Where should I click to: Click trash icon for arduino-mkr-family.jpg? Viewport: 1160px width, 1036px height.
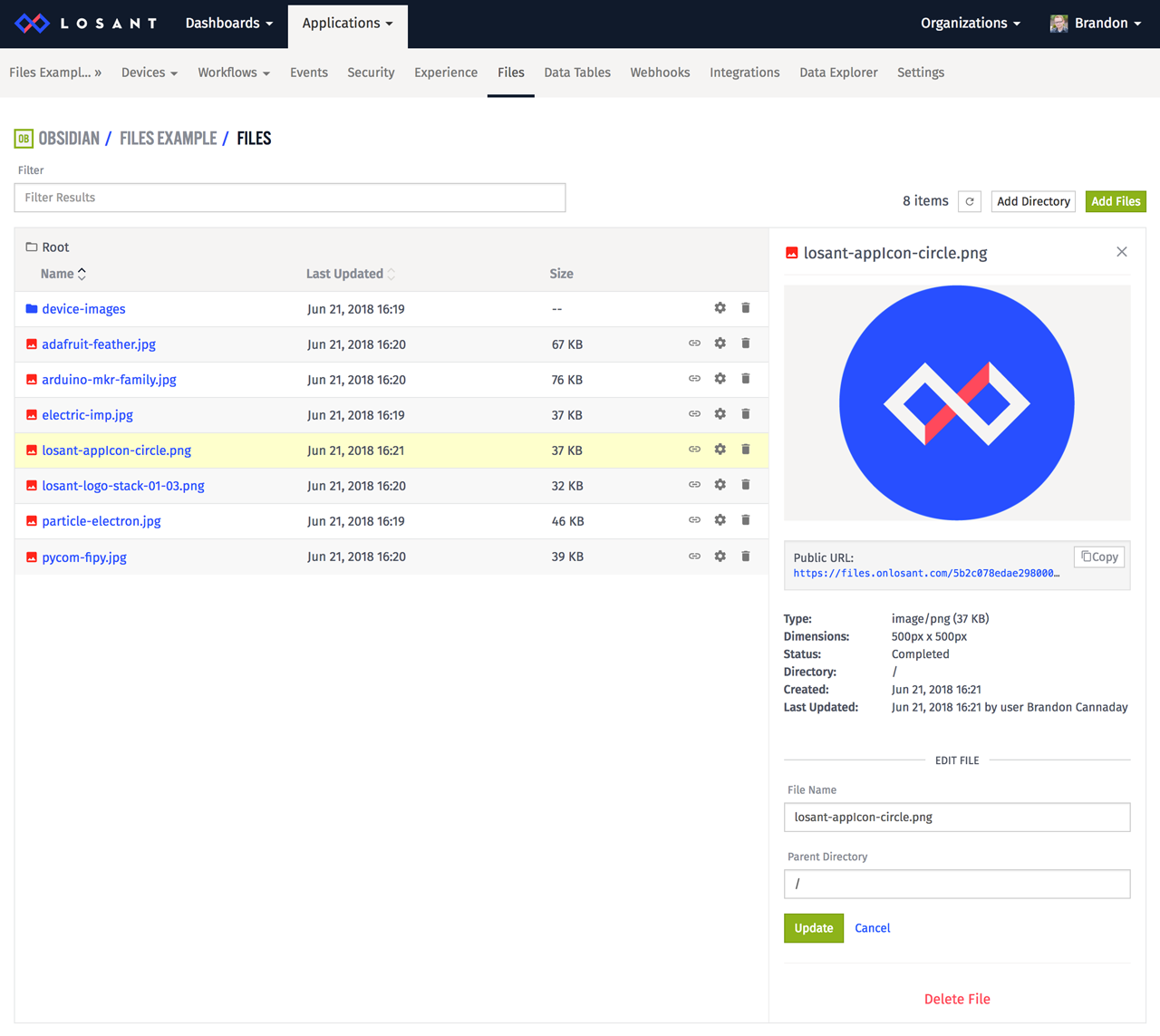[x=746, y=379]
